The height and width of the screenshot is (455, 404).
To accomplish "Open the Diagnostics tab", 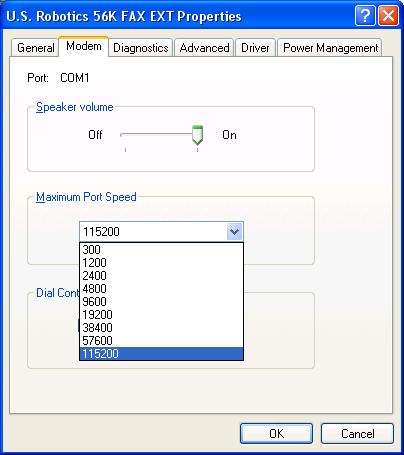I will coord(140,48).
